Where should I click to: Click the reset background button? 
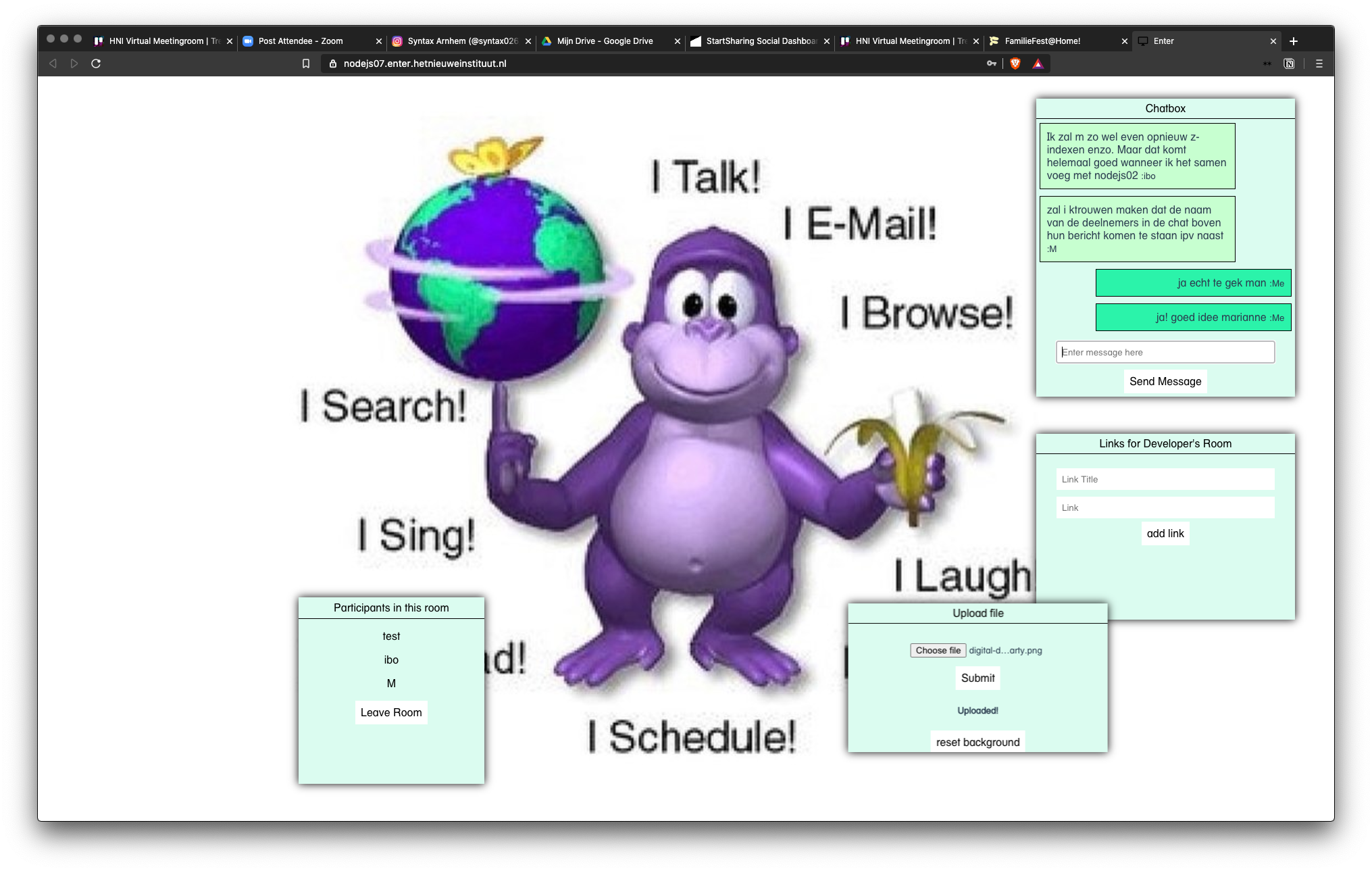(x=977, y=741)
